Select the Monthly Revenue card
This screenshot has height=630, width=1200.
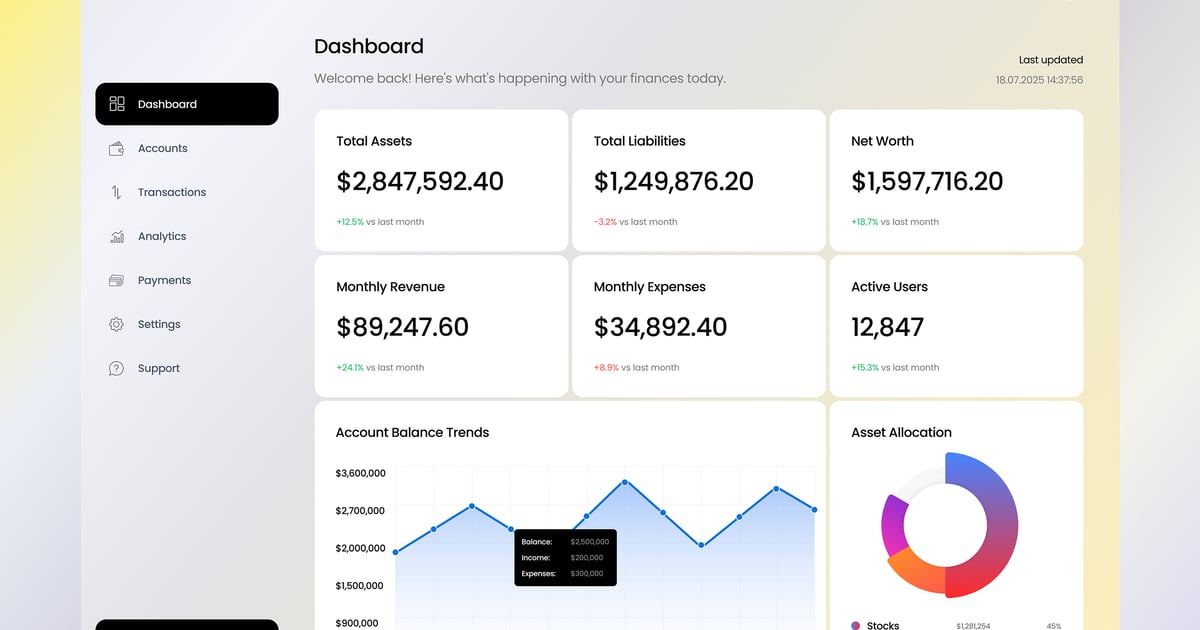(441, 326)
